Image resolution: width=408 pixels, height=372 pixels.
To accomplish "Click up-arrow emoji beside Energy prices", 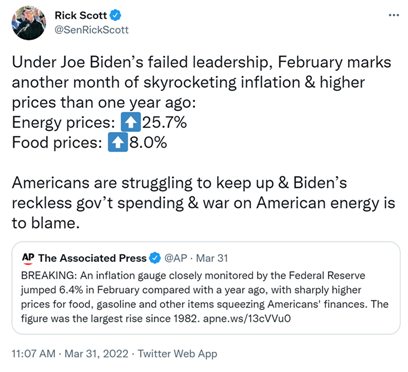I will click(x=131, y=122).
